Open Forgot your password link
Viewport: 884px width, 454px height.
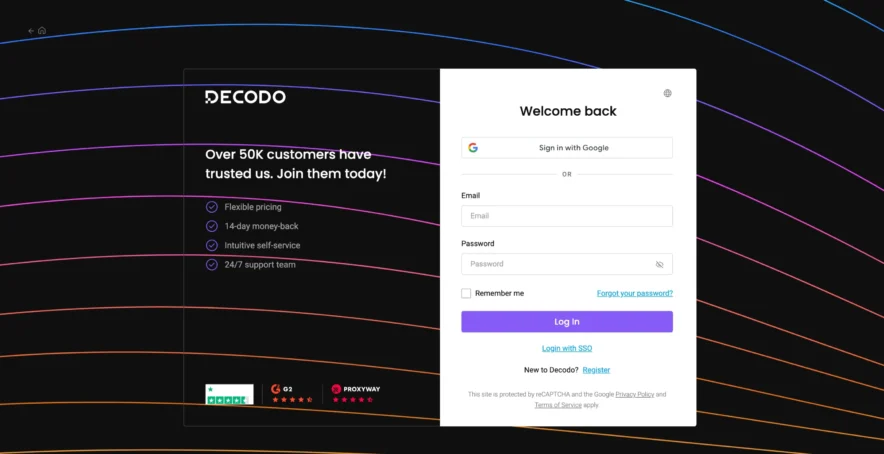point(634,293)
